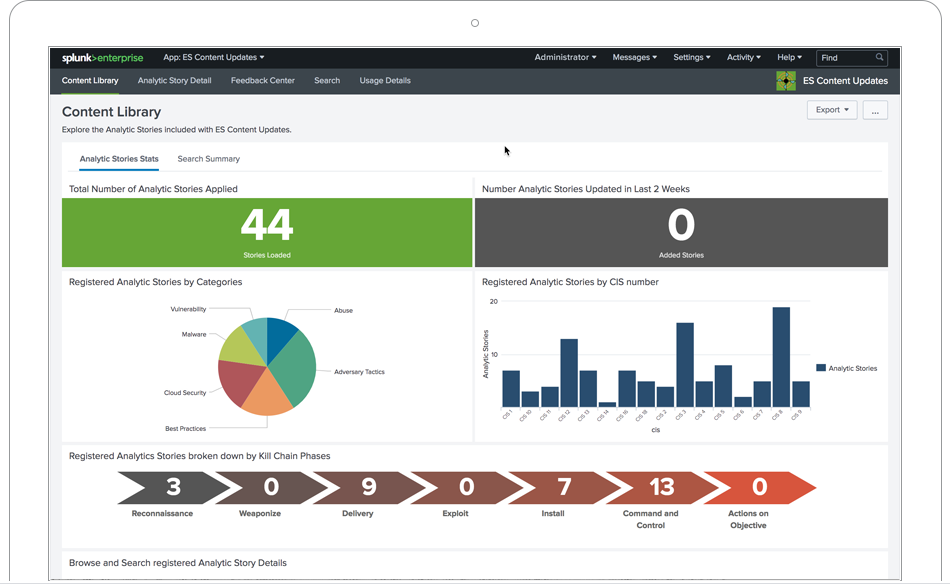Screen dimensions: 950x584
Task: Open Usage Details page
Action: [x=385, y=81]
